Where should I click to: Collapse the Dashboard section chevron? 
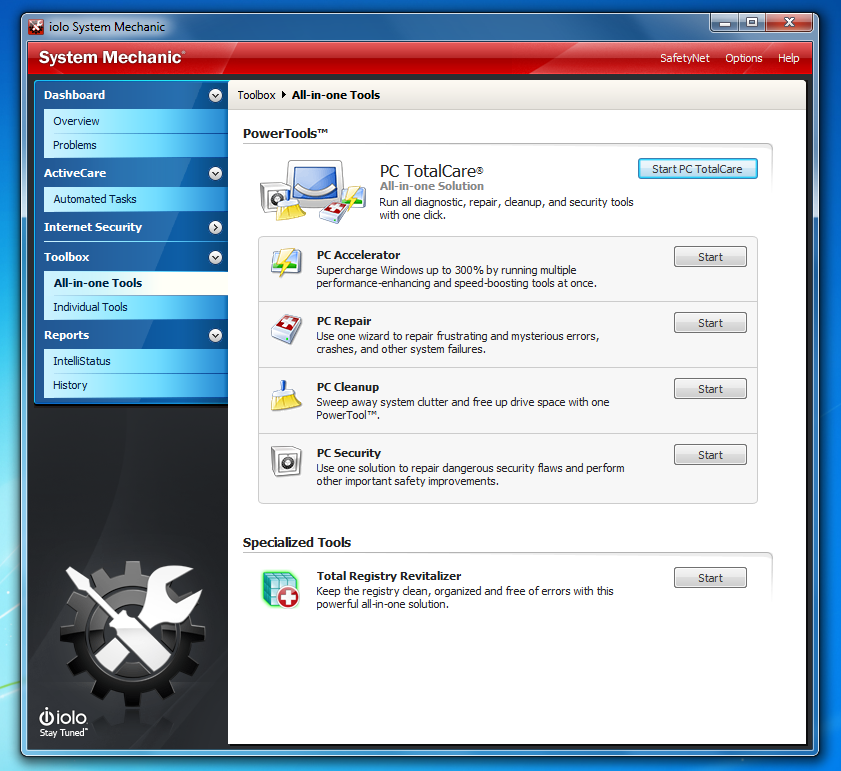pyautogui.click(x=215, y=96)
